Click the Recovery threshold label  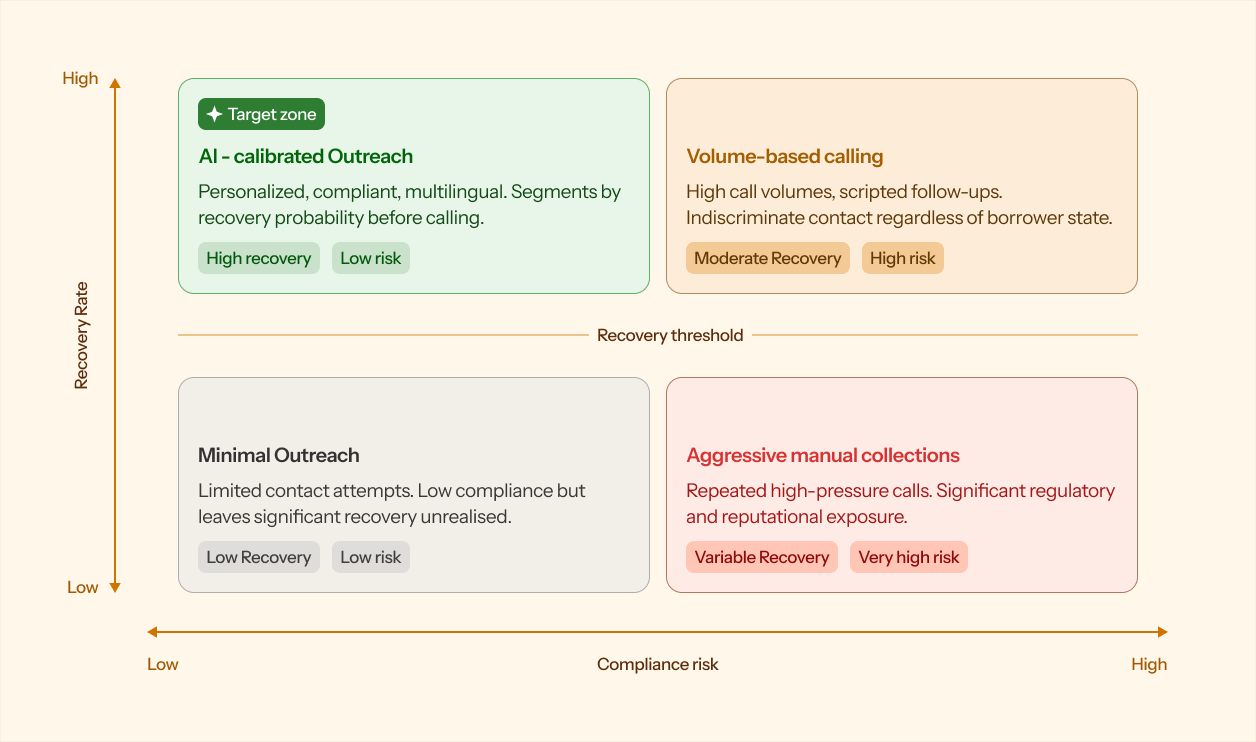[670, 335]
